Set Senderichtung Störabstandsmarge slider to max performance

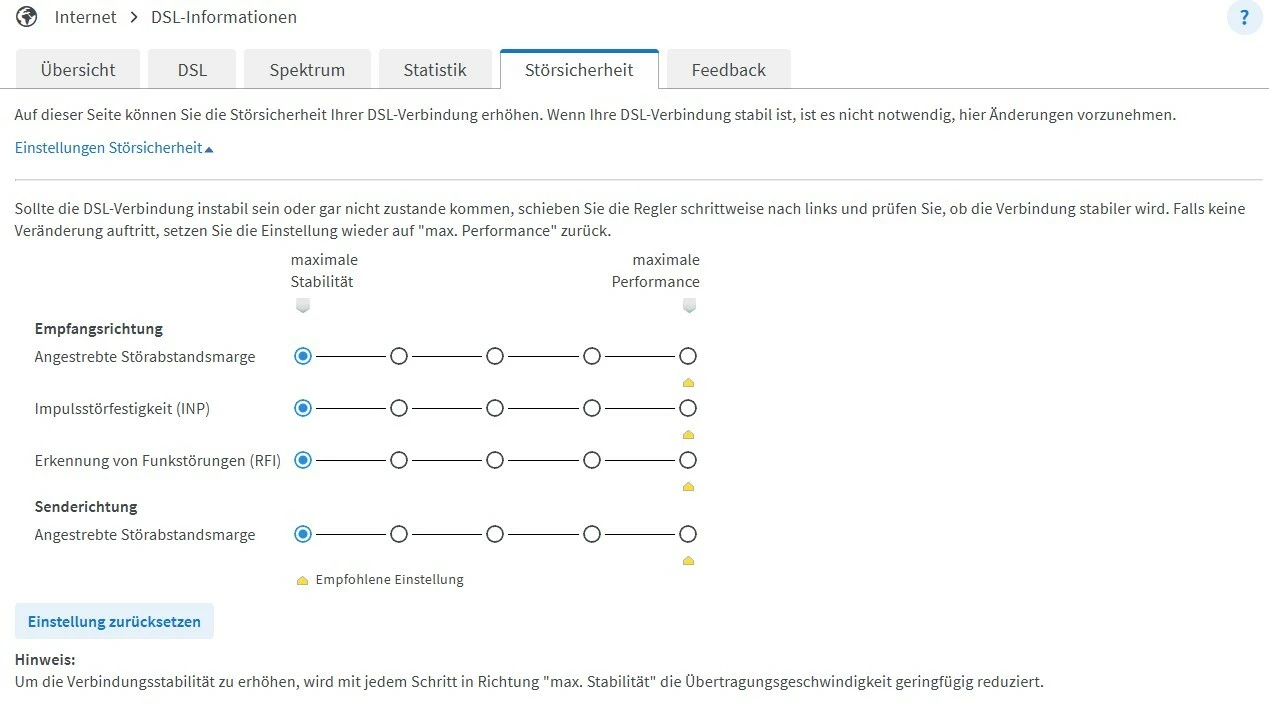click(x=688, y=534)
